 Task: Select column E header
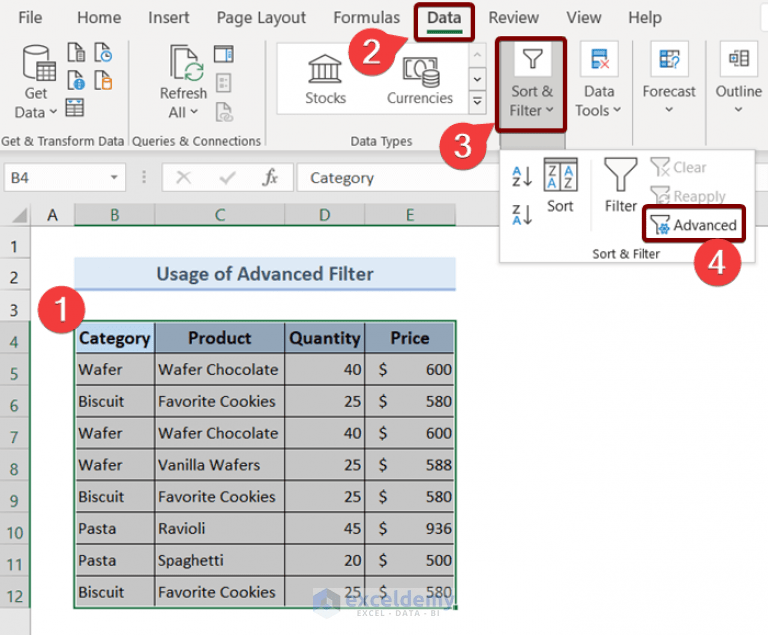410,215
